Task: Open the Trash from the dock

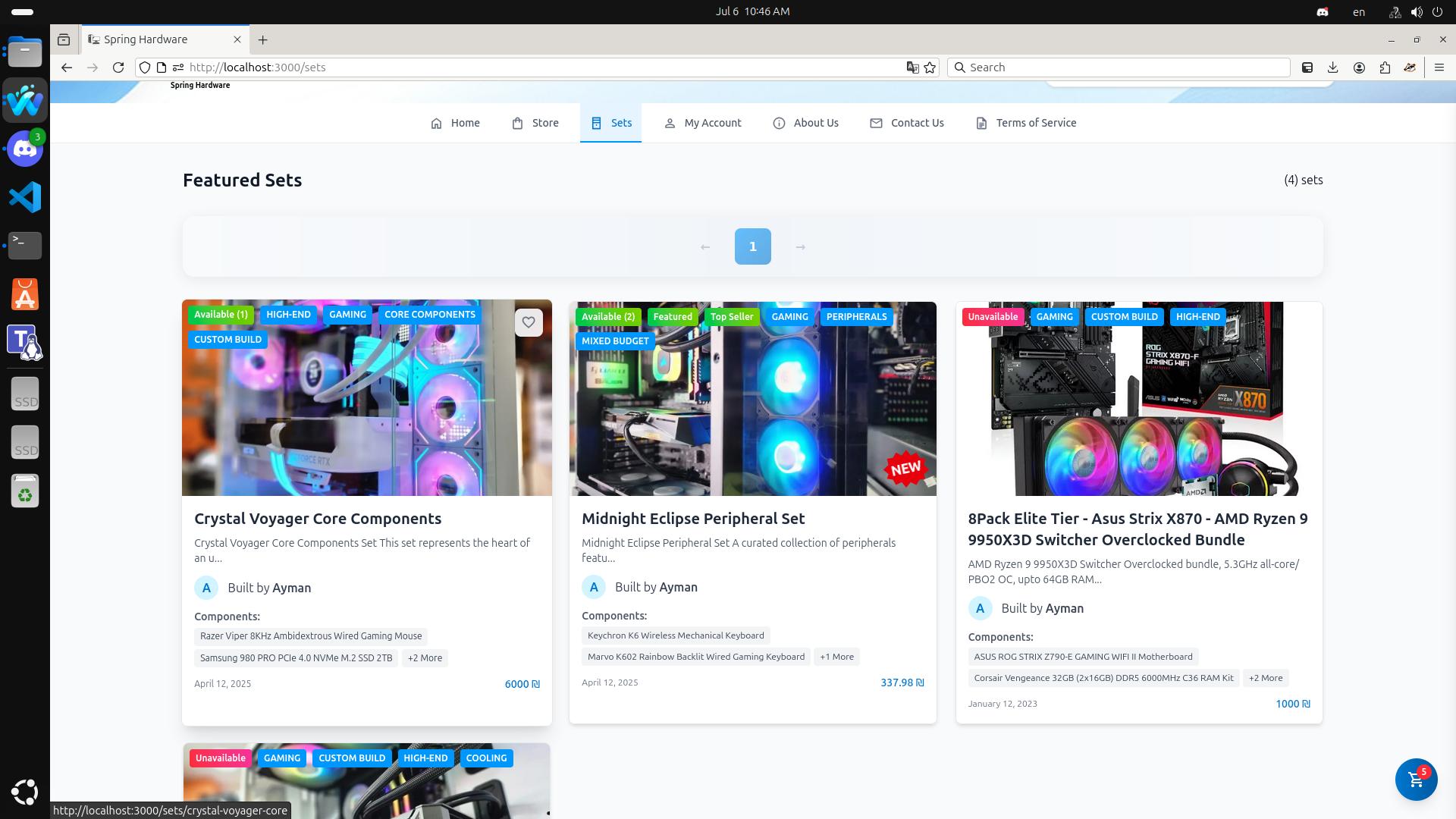Action: (25, 491)
